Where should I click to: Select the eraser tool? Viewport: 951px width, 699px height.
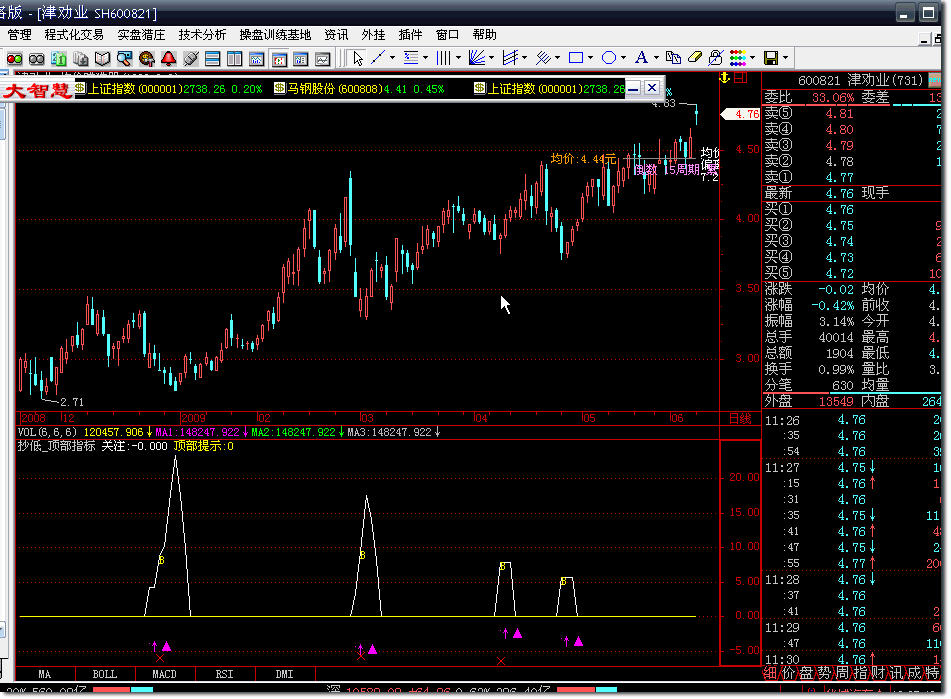pyautogui.click(x=694, y=58)
